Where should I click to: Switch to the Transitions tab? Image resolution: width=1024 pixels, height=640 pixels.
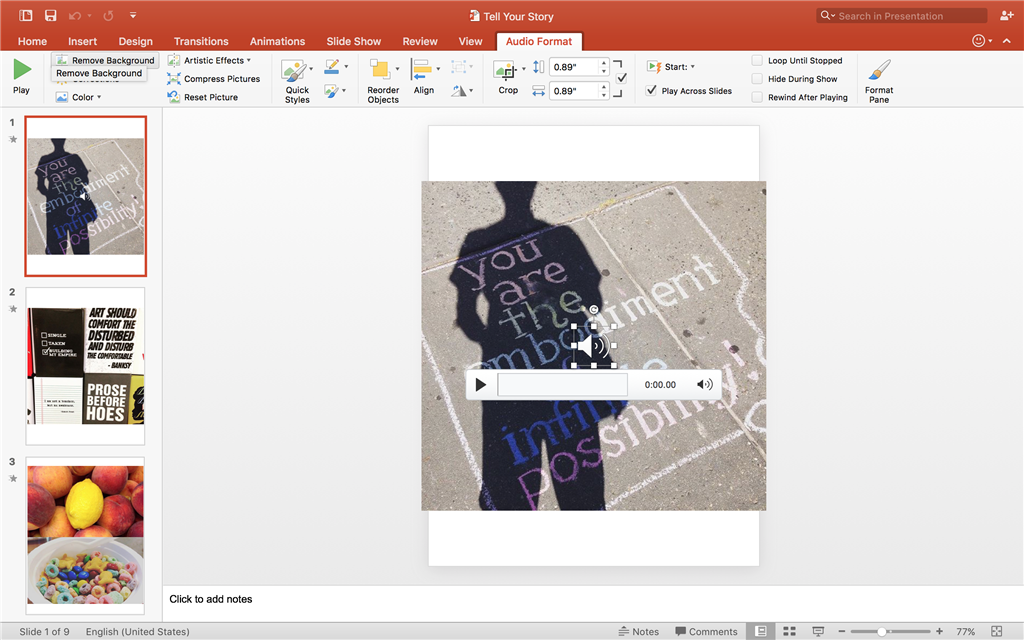click(x=201, y=41)
